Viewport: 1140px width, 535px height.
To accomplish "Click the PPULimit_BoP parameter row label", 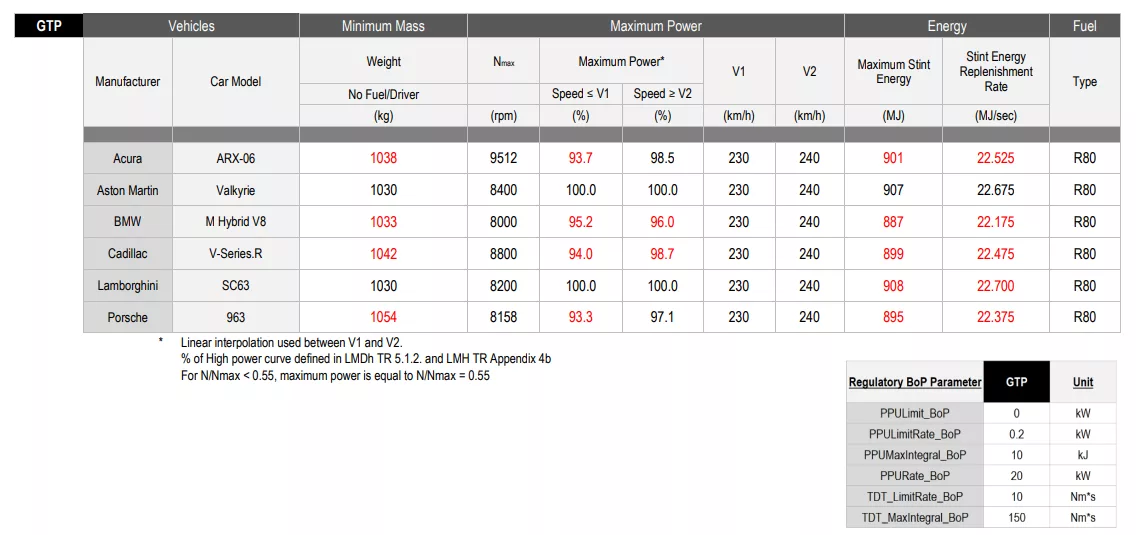I will (x=914, y=413).
